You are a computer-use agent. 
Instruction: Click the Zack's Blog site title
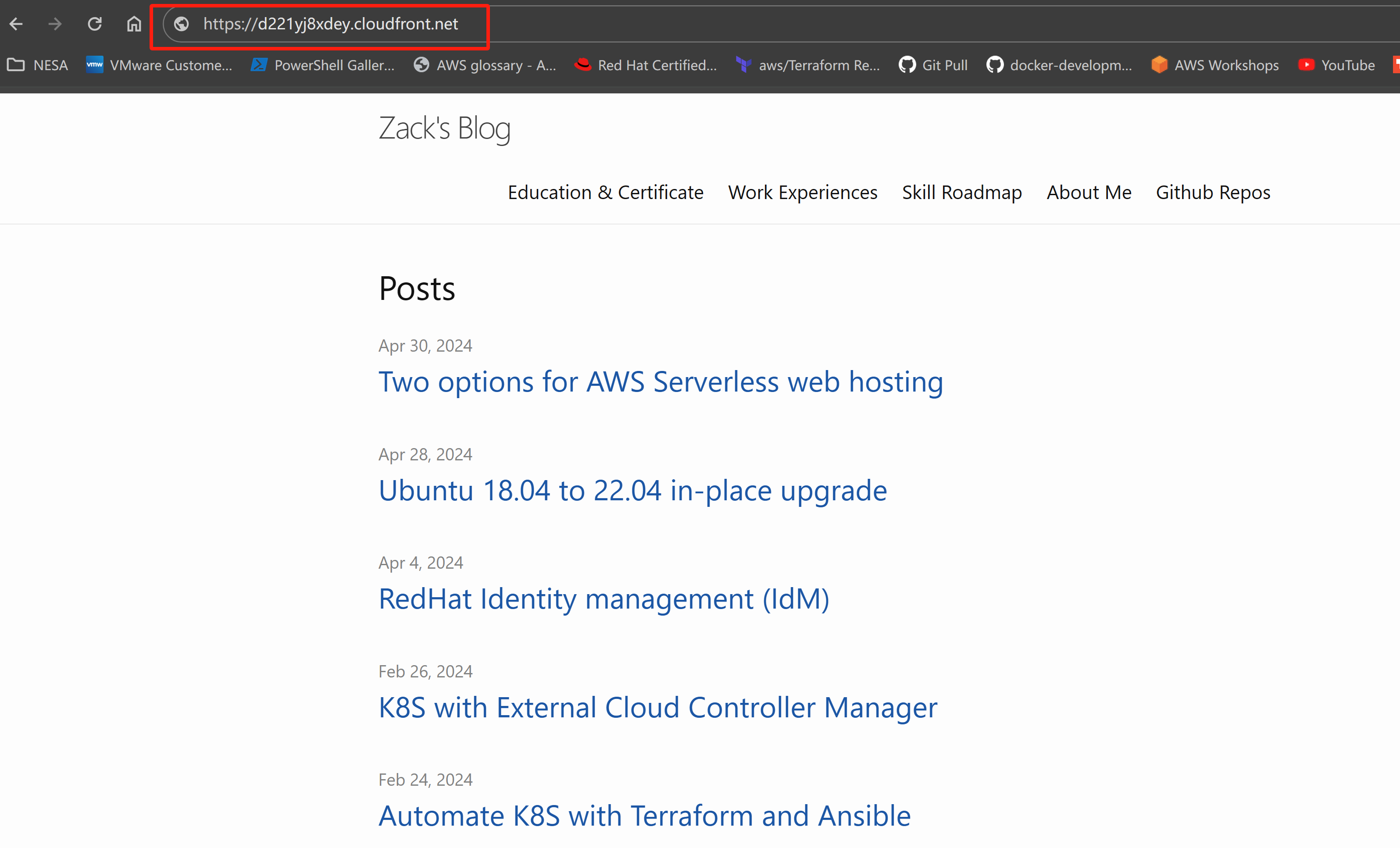pyautogui.click(x=444, y=128)
